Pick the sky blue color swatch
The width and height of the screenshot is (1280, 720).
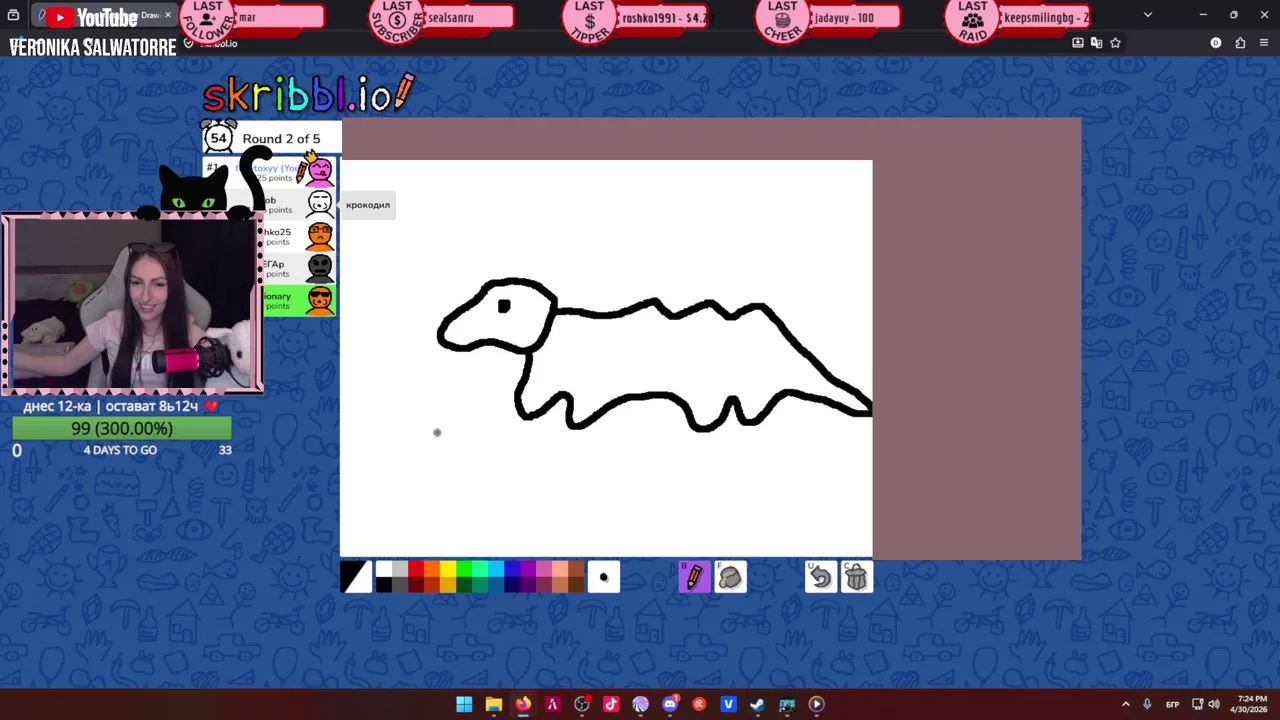point(496,569)
